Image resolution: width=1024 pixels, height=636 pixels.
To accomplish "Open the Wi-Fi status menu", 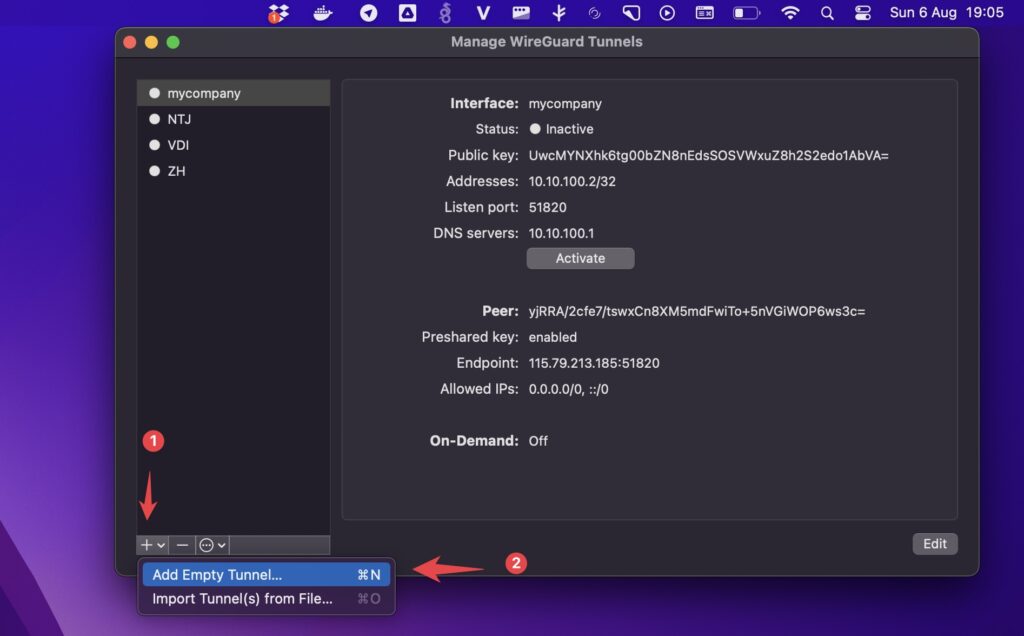I will pos(790,13).
